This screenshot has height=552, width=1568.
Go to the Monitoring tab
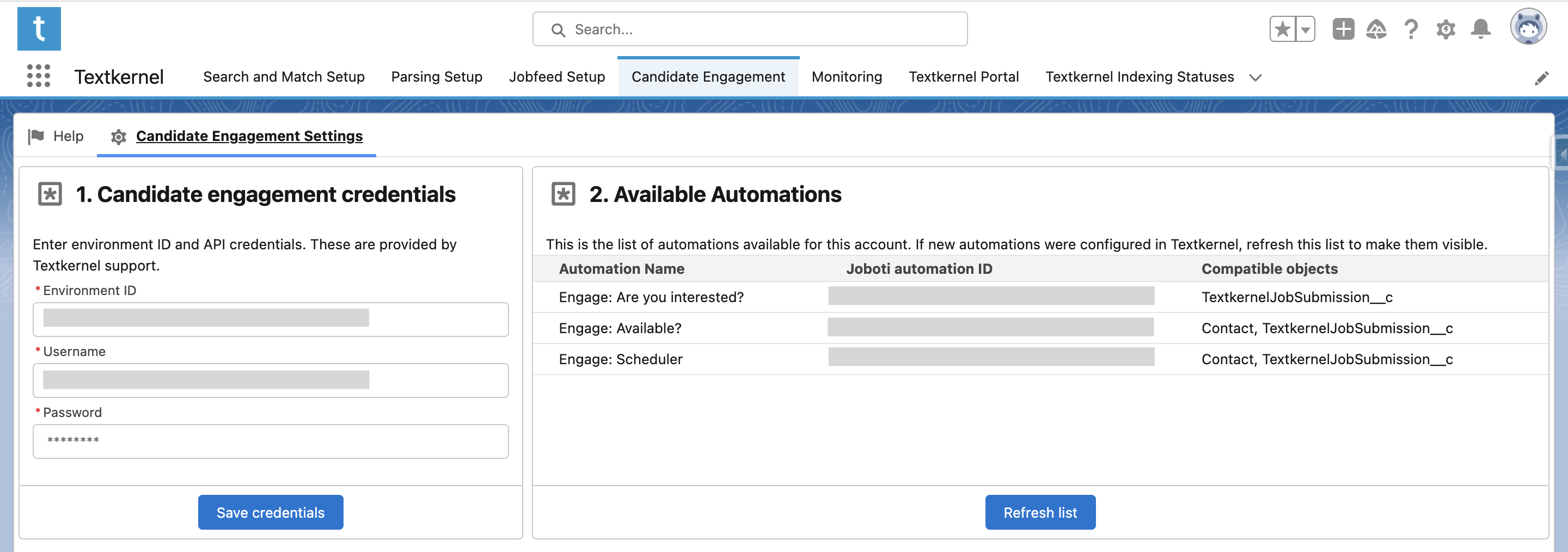tap(847, 77)
